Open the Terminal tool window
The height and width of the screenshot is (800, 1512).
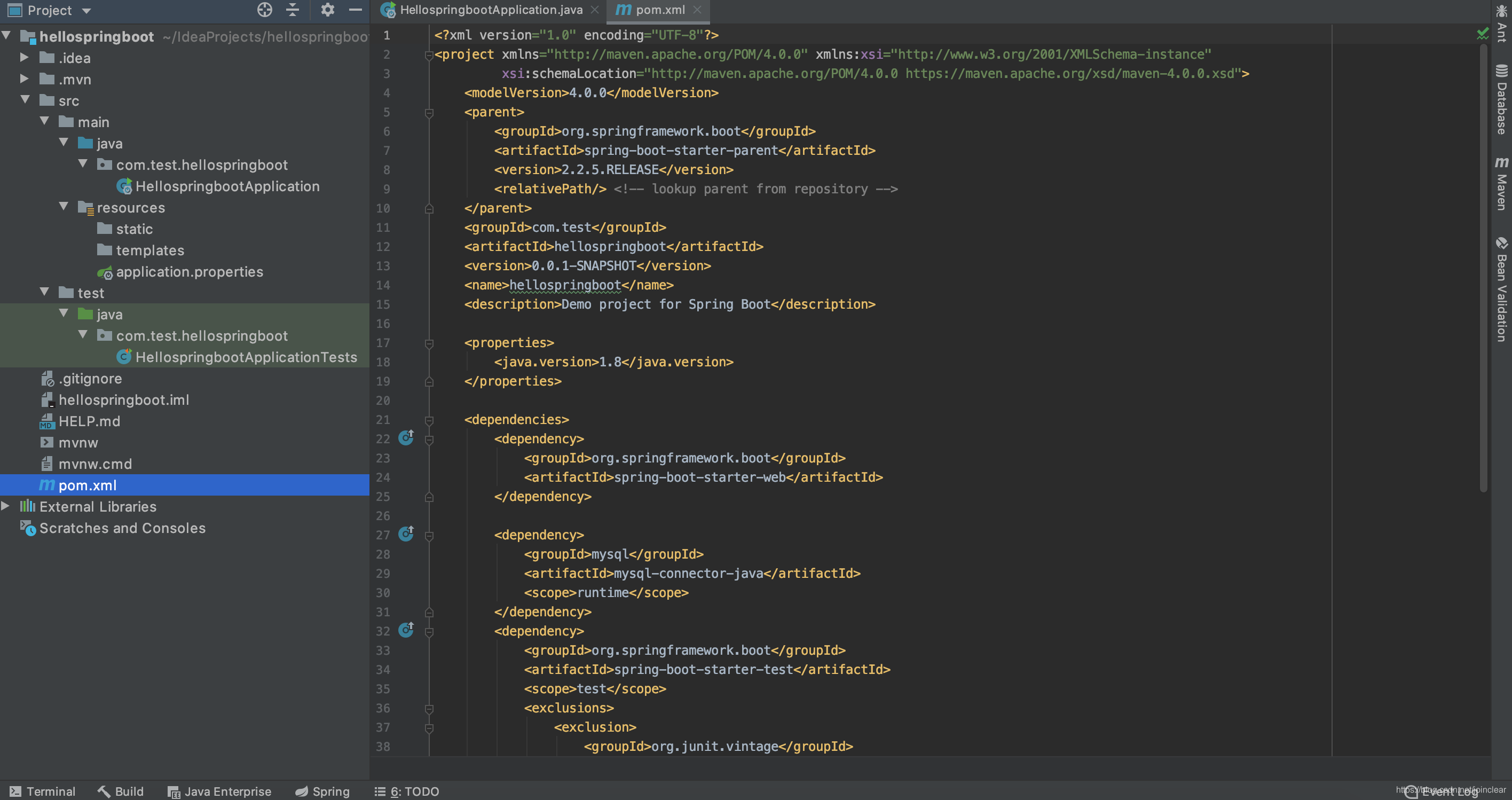pos(42,791)
